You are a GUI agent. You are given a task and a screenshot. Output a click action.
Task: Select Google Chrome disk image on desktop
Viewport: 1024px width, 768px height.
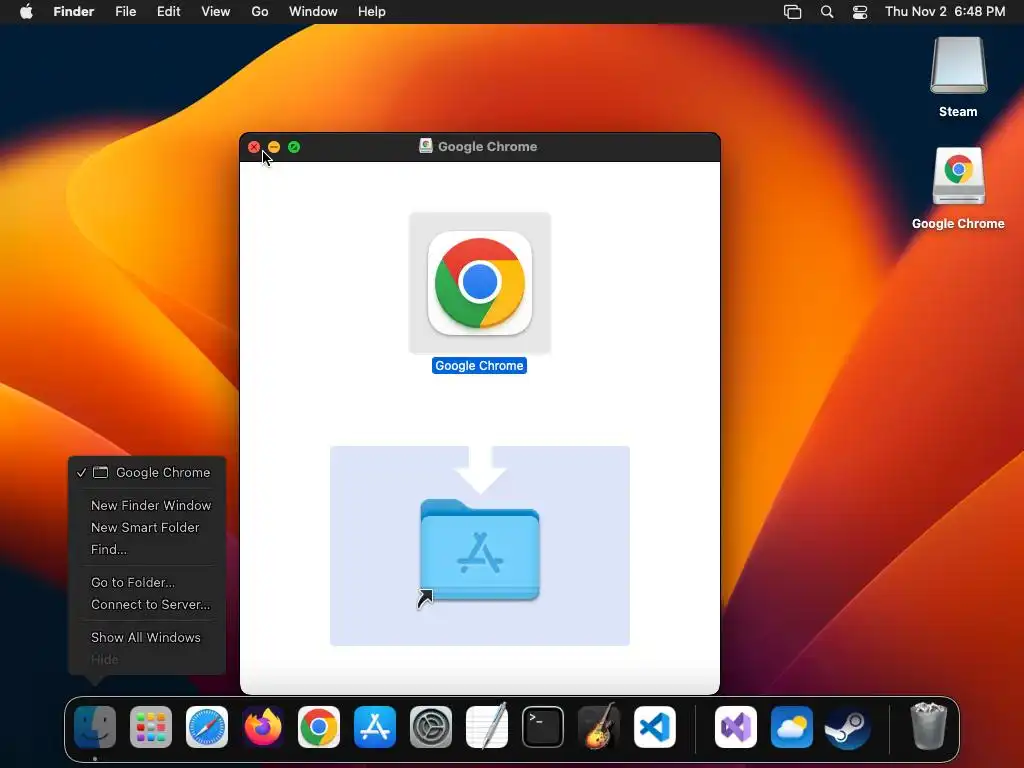(x=959, y=176)
